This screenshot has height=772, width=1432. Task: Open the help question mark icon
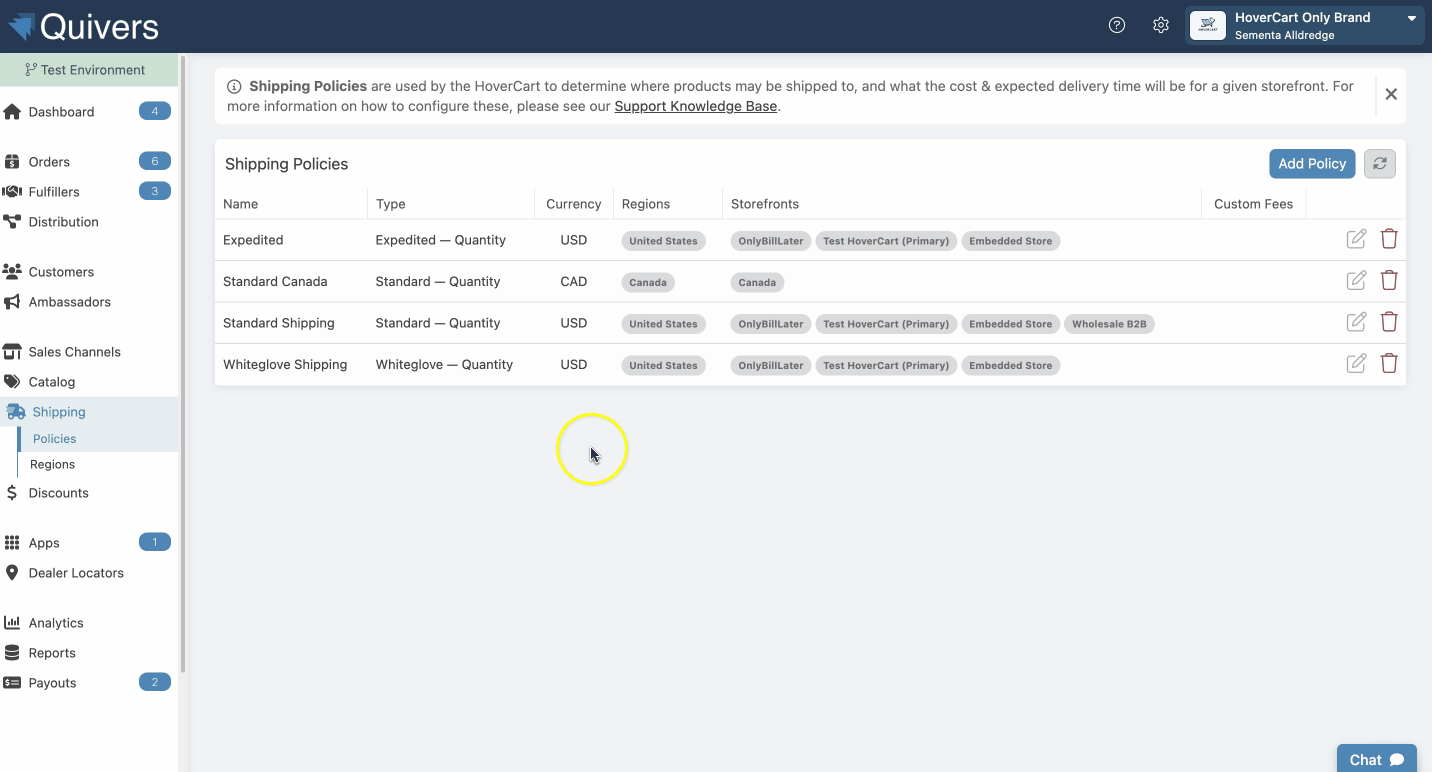tap(1117, 26)
